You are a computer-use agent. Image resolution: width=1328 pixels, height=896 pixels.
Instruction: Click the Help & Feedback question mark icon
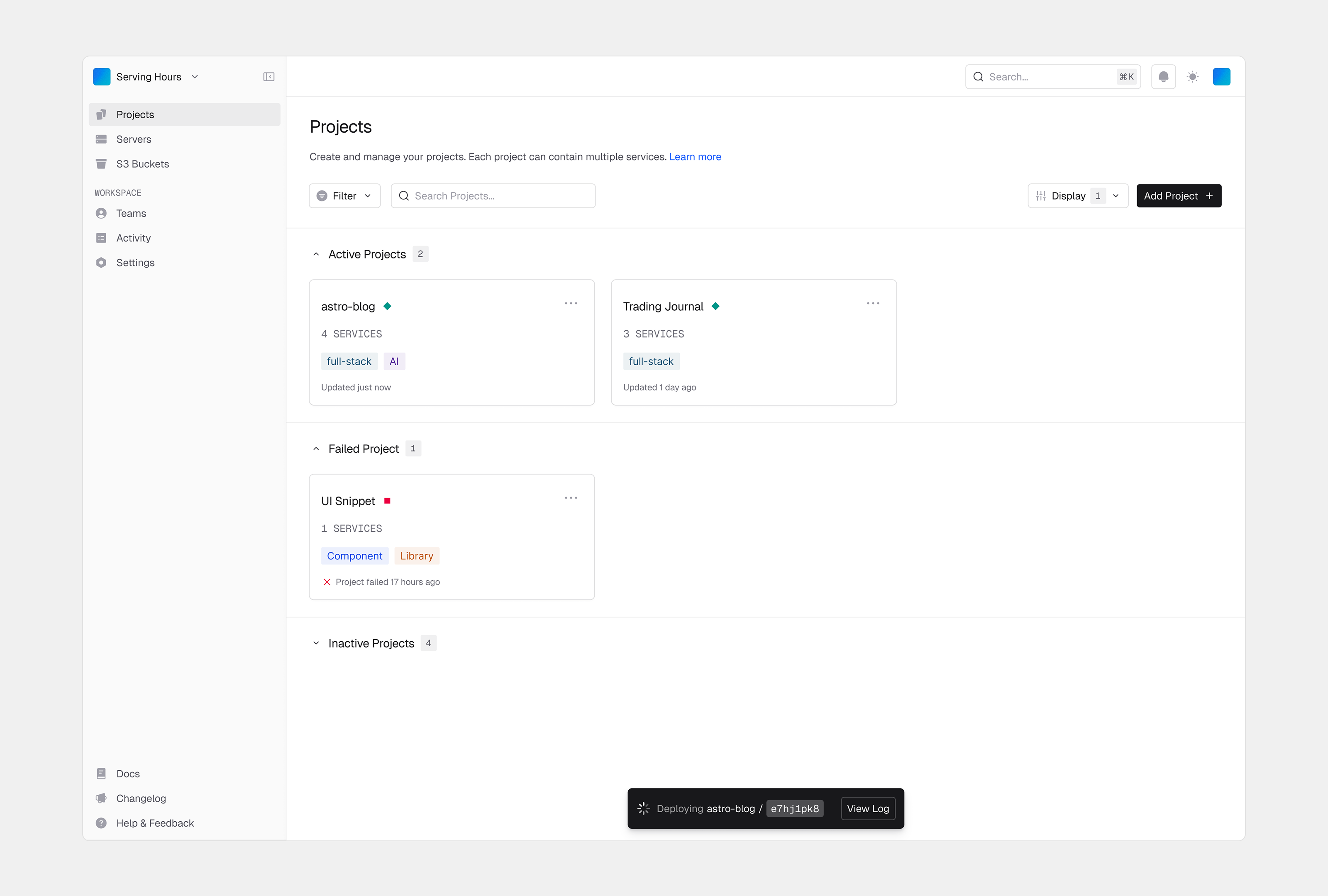101,823
